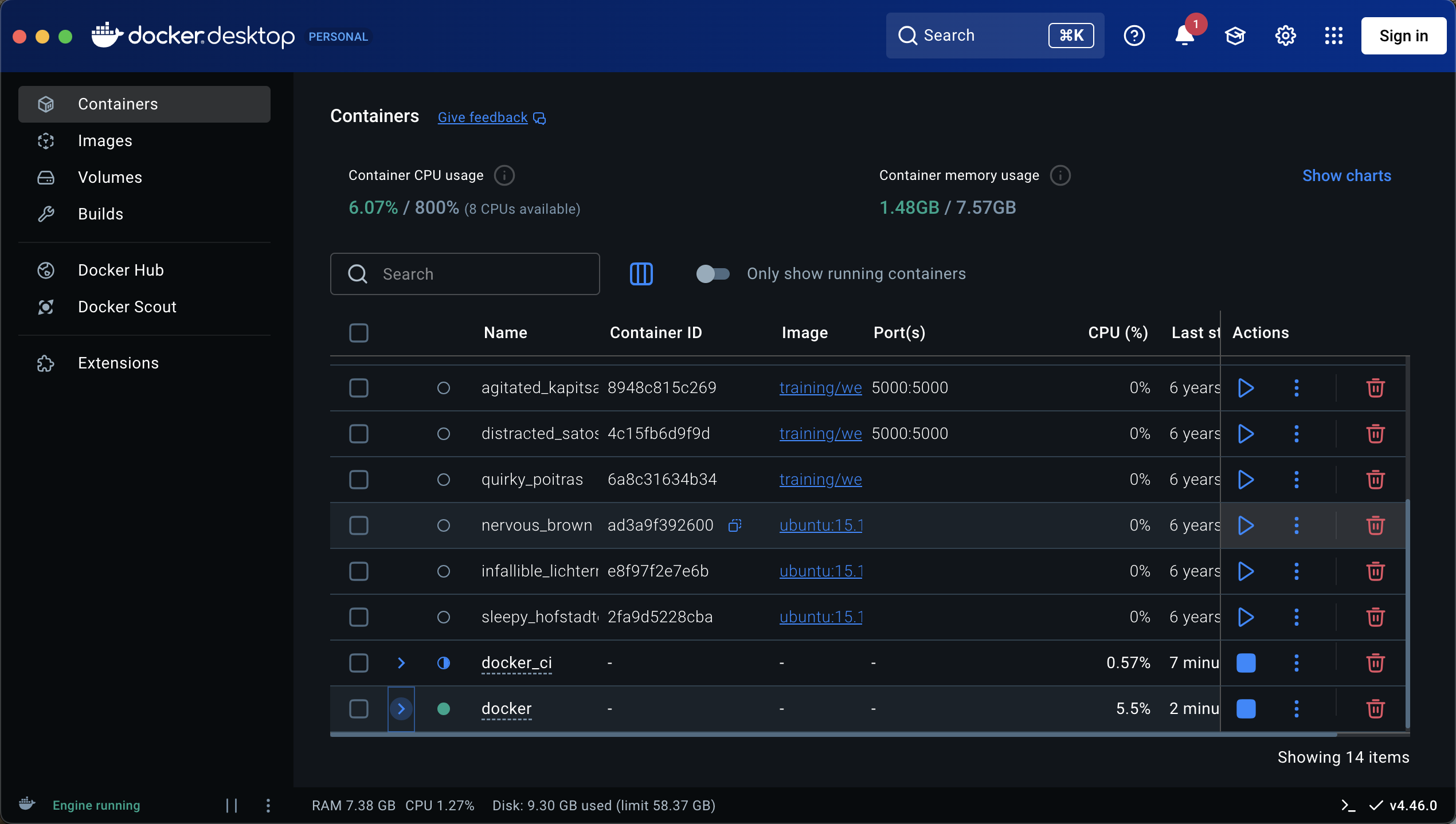
Task: Open the docker_ci group name link
Action: pyautogui.click(x=516, y=663)
